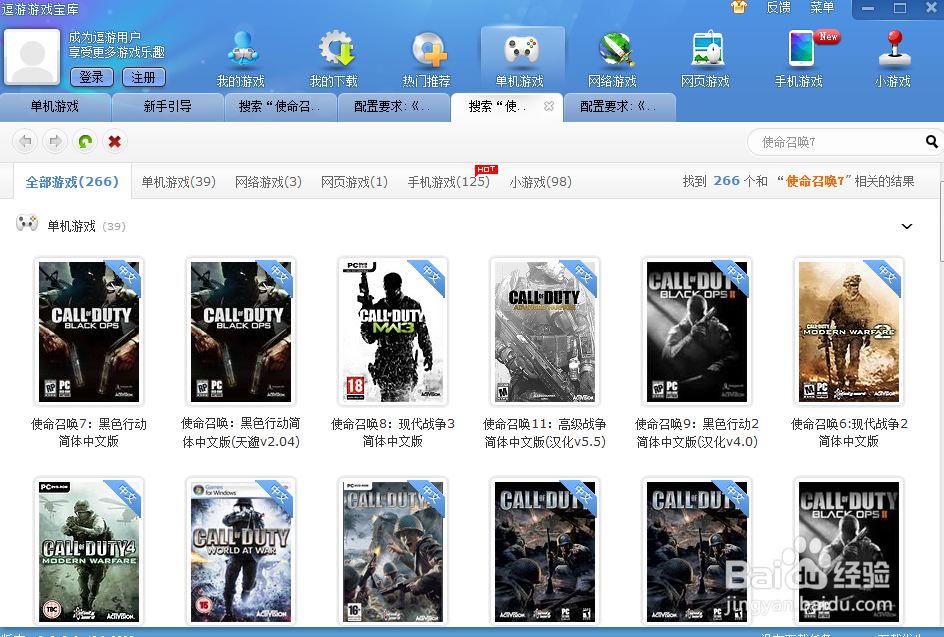The image size is (944, 637).
Task: Select the 单机游戏 gamepad icon
Action: pyautogui.click(x=521, y=49)
